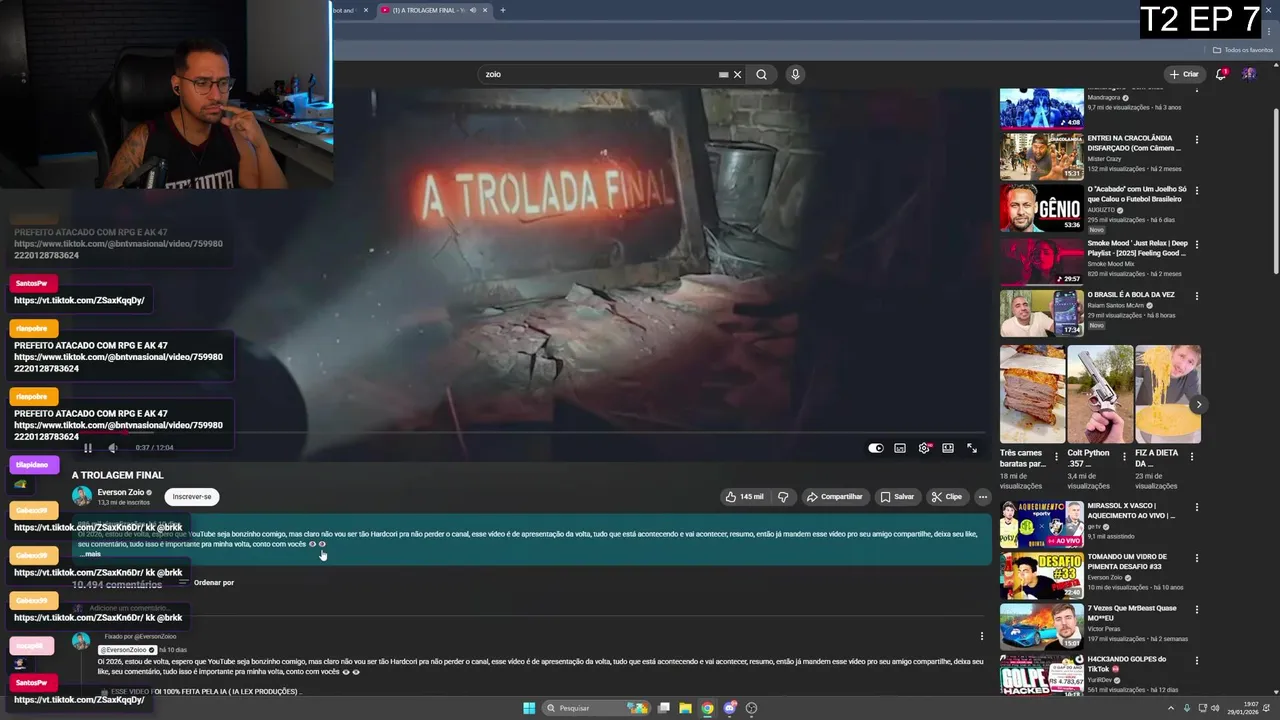
Task: Open options for 'Smoke Mood' playlist video
Action: [x=1196, y=244]
